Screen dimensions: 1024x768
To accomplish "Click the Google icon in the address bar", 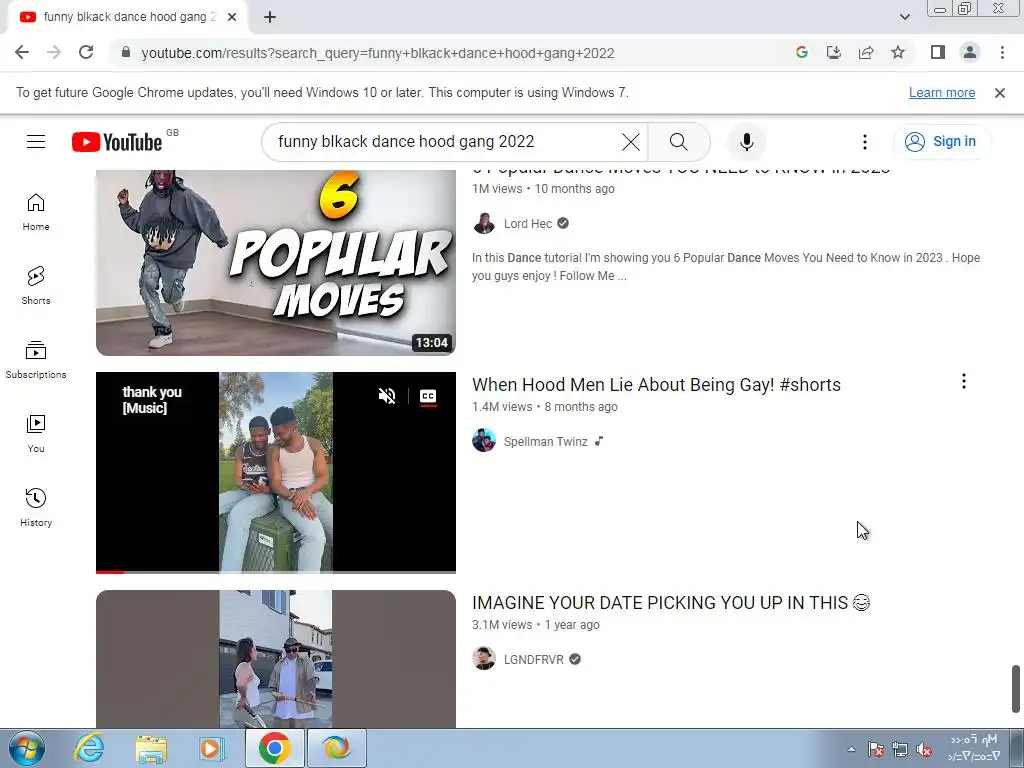I will 802,53.
